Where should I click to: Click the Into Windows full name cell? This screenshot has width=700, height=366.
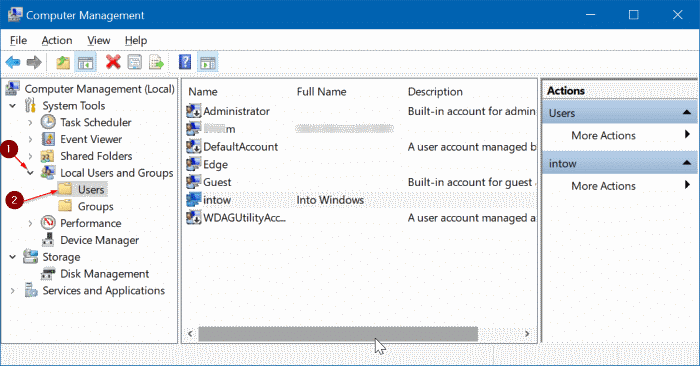pyautogui.click(x=330, y=200)
